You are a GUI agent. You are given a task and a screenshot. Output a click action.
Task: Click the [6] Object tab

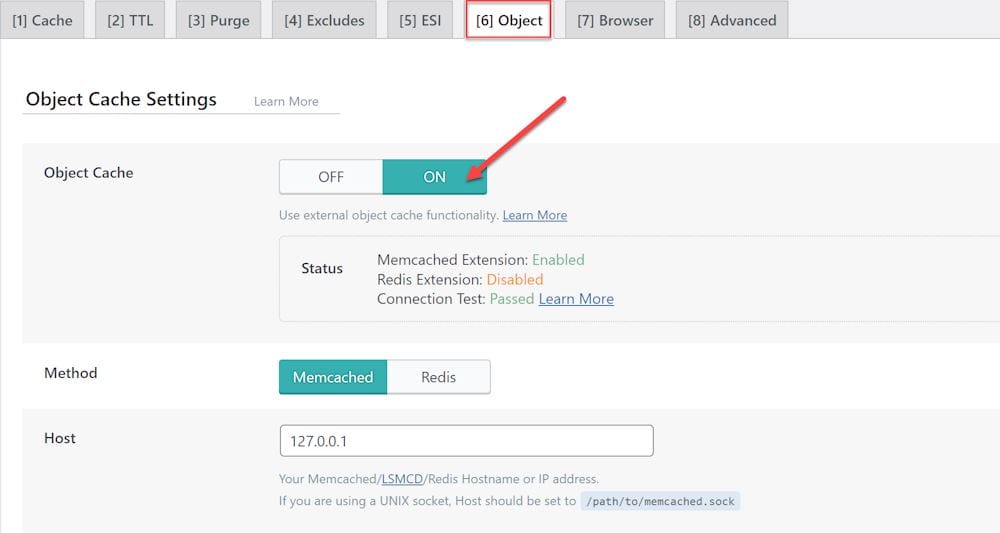click(x=508, y=20)
